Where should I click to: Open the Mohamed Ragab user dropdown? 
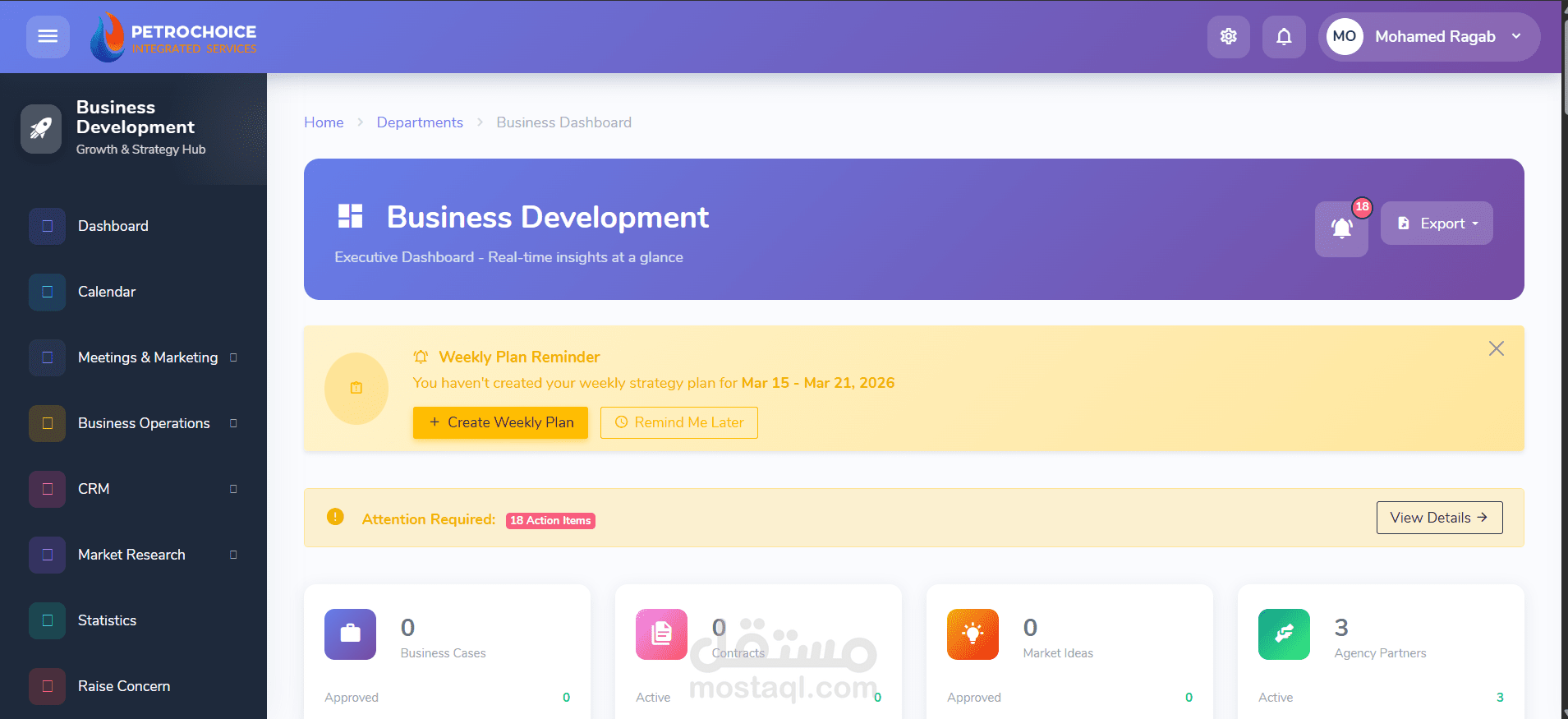pyautogui.click(x=1430, y=36)
